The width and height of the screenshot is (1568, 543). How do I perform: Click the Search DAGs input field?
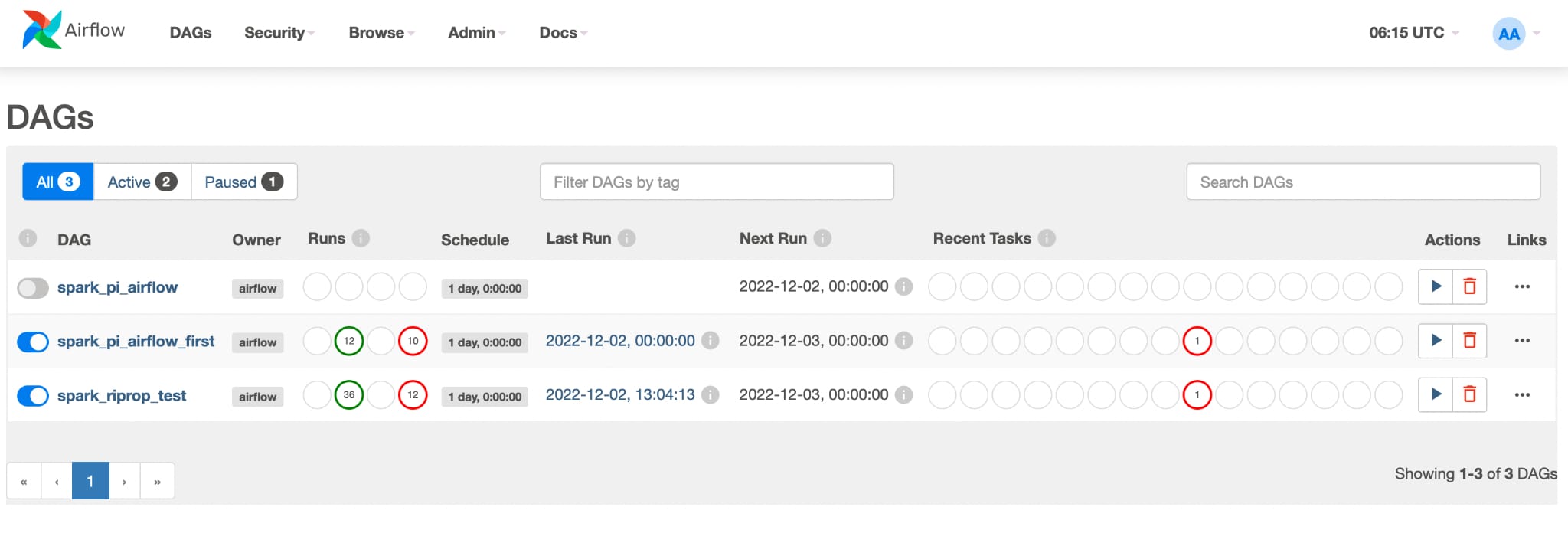click(1363, 182)
